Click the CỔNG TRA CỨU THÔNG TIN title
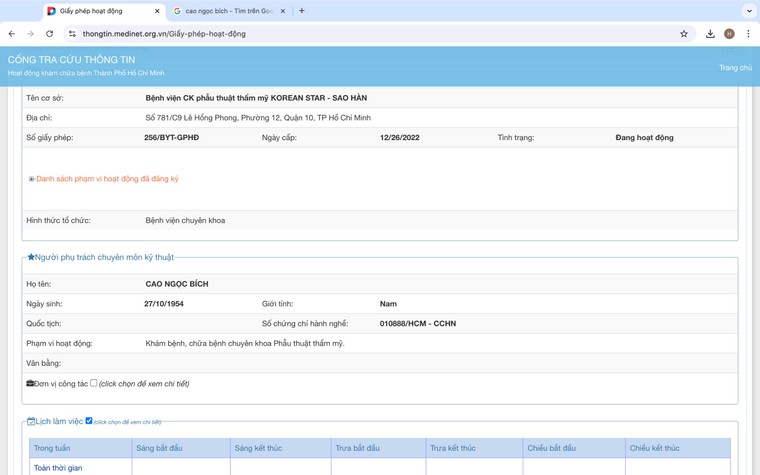The width and height of the screenshot is (760, 475). (x=71, y=60)
